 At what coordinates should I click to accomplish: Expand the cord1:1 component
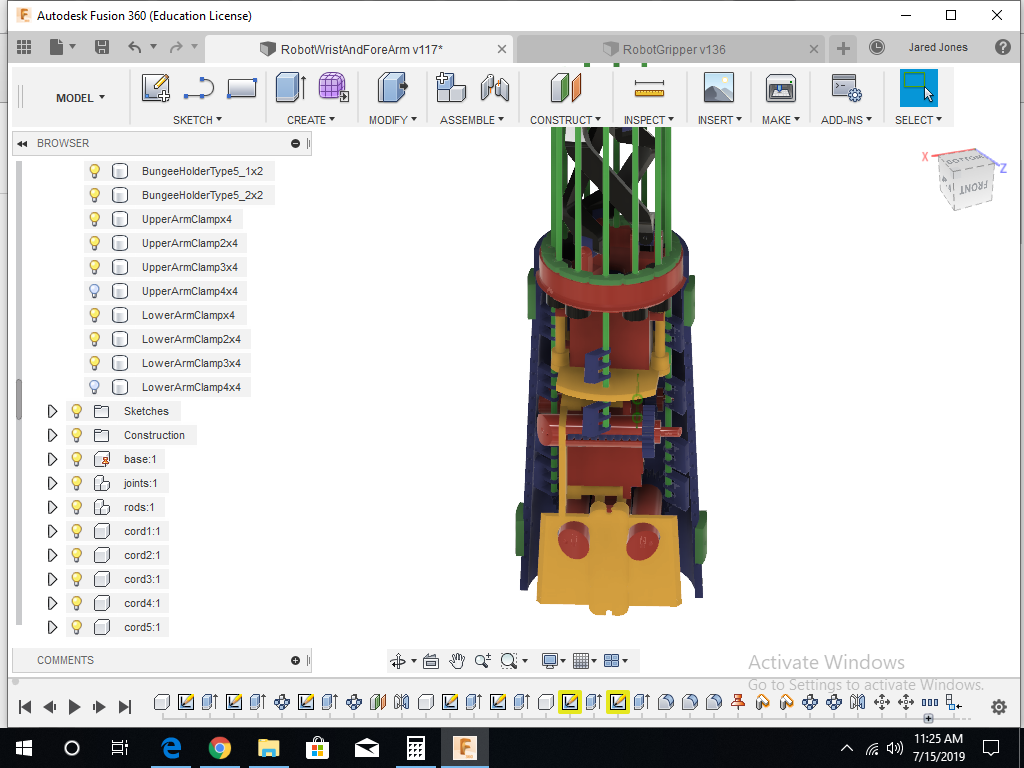click(52, 531)
